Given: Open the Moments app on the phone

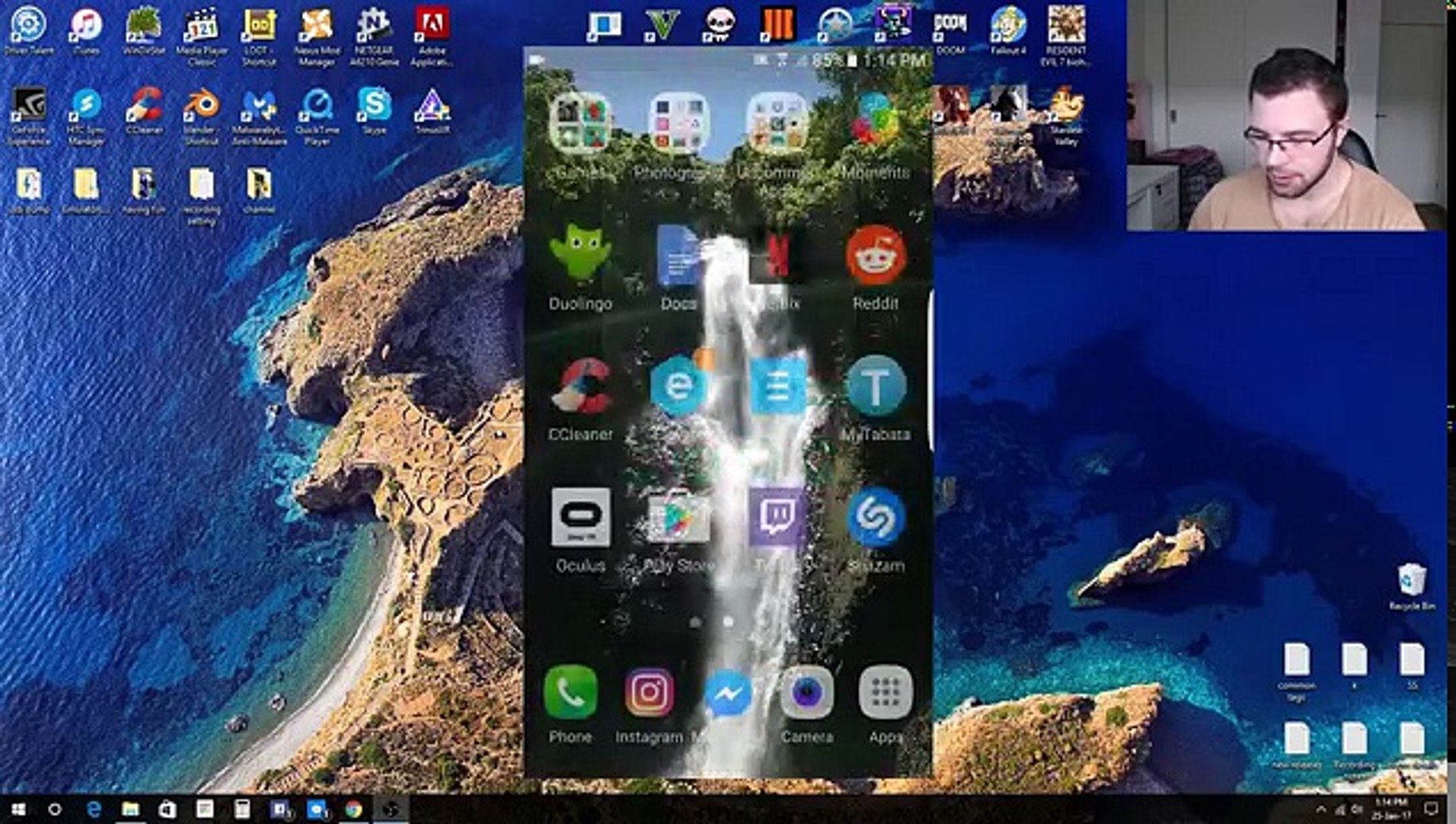Looking at the screenshot, I should [876, 122].
